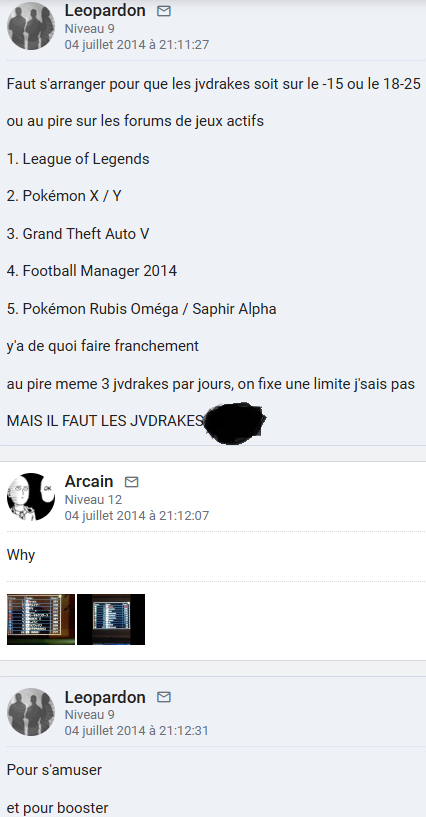Viewport: 426px width, 817px height.
Task: Click Niveau 9 label on the 21:11:27 post
Action: coord(90,29)
